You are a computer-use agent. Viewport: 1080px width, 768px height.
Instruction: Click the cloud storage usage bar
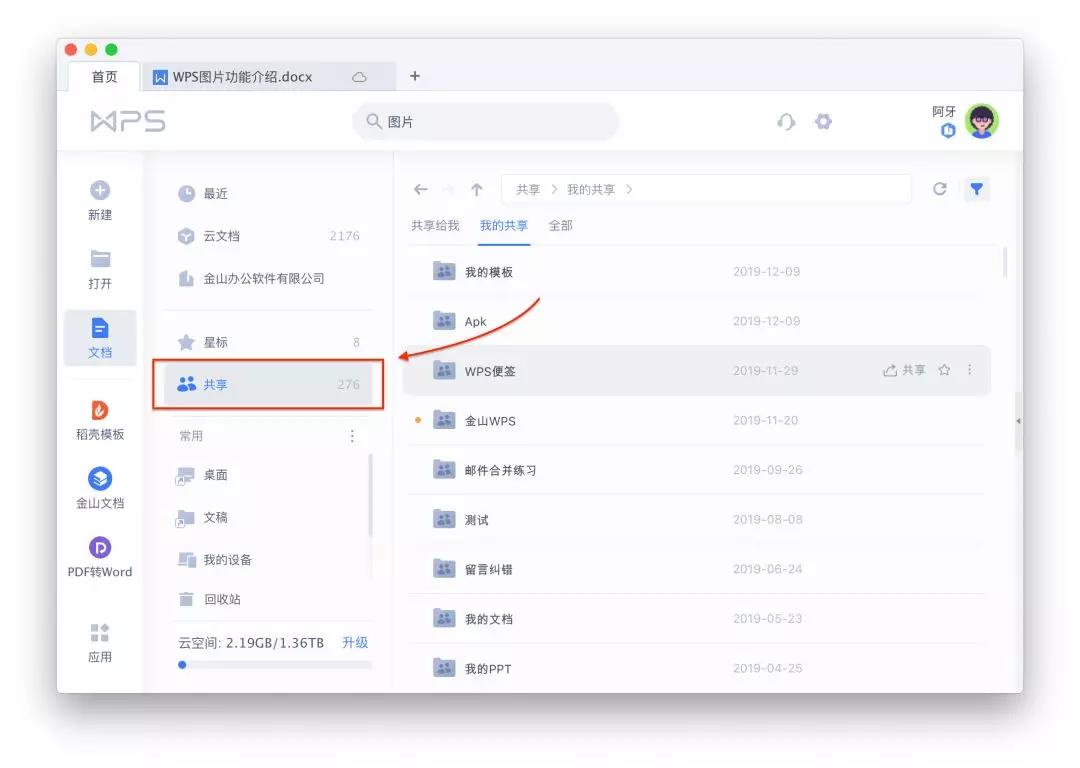tap(270, 663)
